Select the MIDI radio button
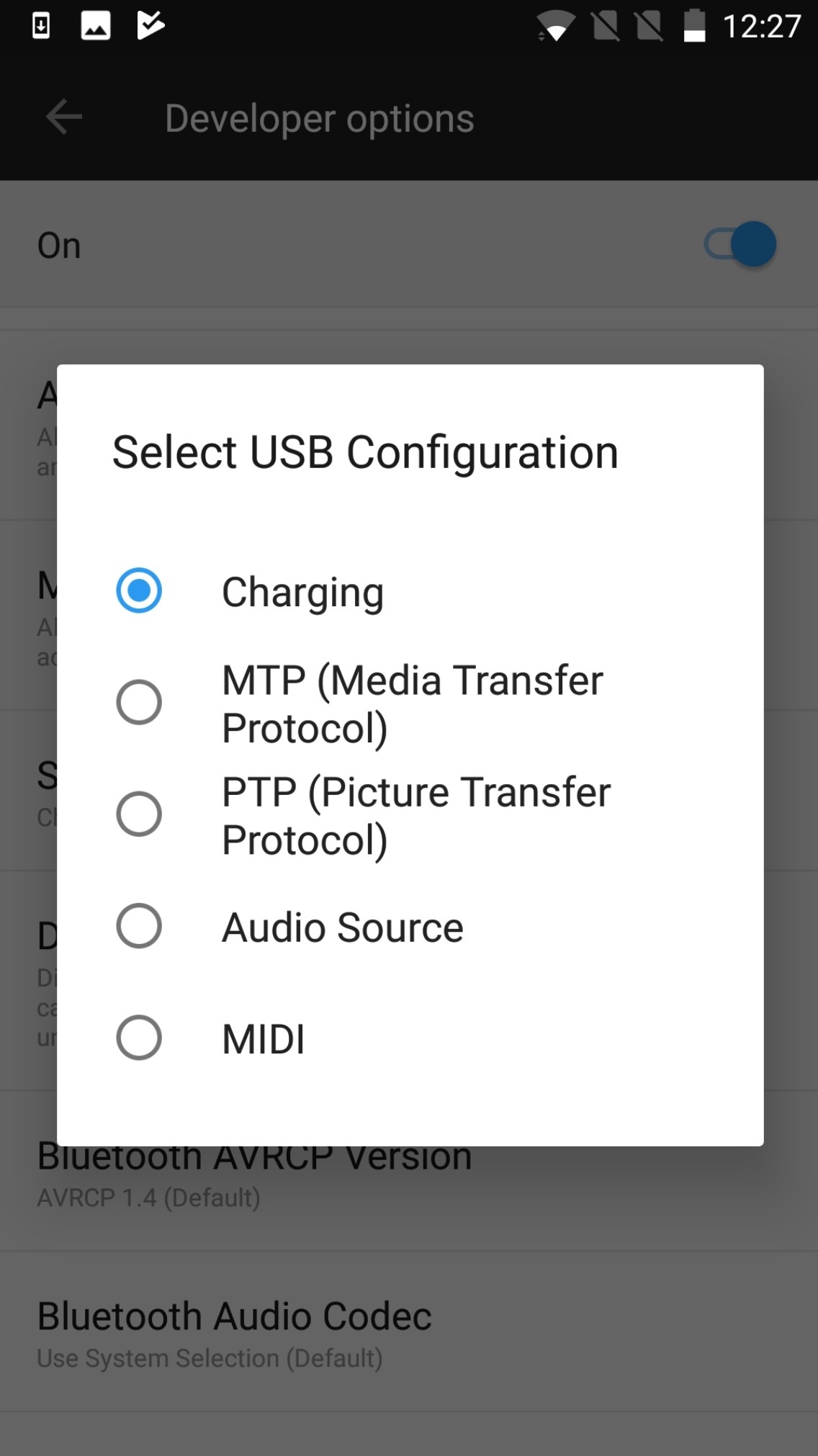 click(x=139, y=1038)
